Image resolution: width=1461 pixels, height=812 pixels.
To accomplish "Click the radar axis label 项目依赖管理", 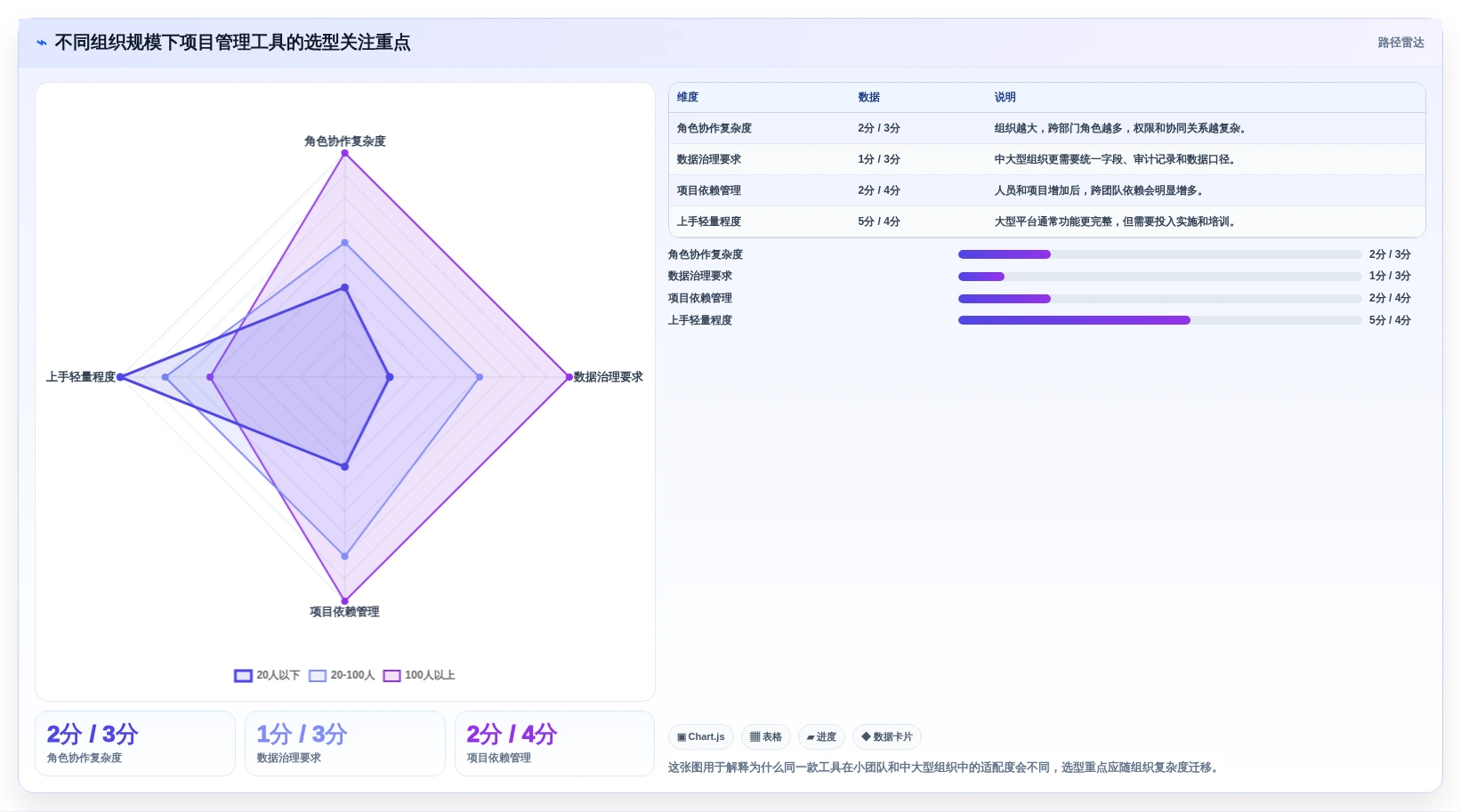I will click(x=344, y=612).
